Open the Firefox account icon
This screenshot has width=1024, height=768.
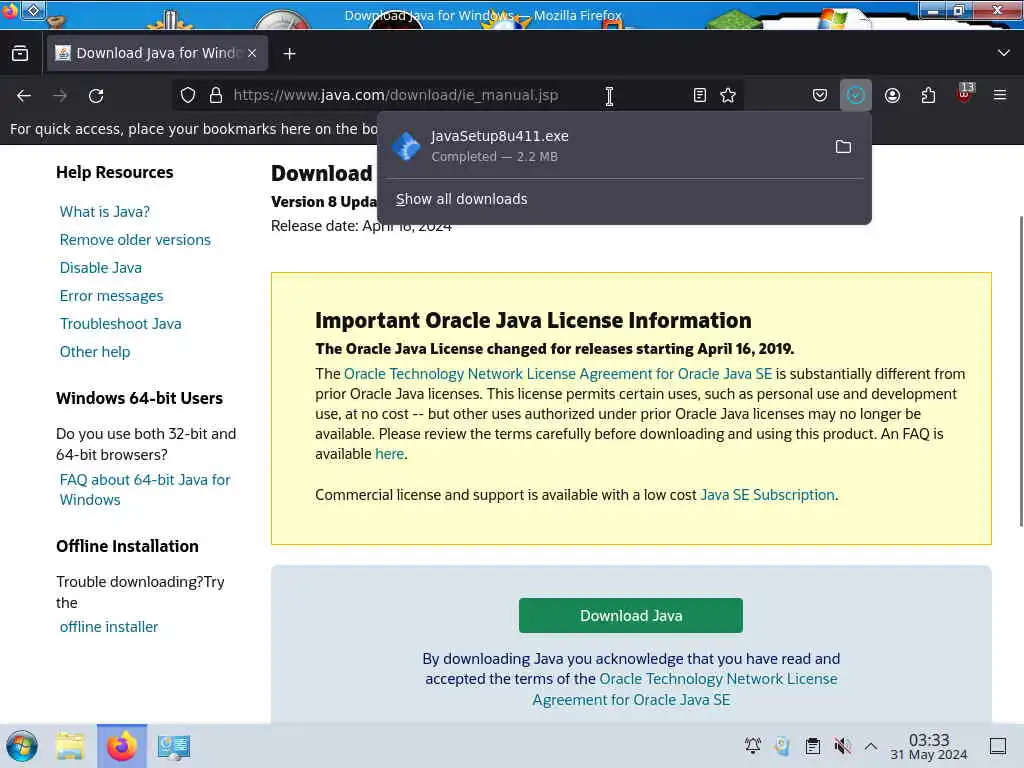click(893, 95)
